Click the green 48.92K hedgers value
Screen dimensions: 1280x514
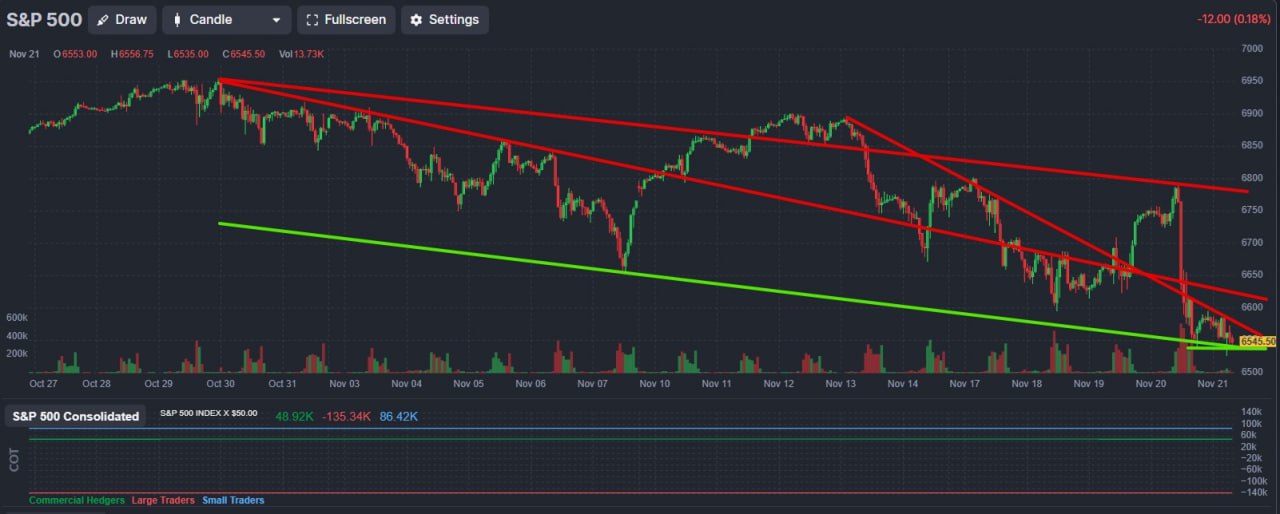[295, 415]
